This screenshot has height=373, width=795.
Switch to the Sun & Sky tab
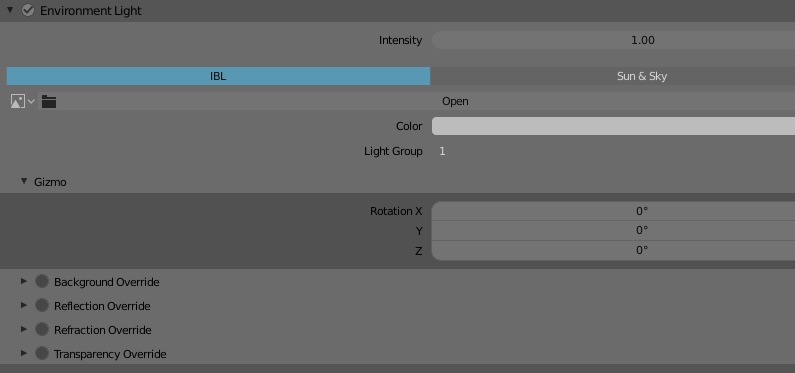click(x=612, y=76)
